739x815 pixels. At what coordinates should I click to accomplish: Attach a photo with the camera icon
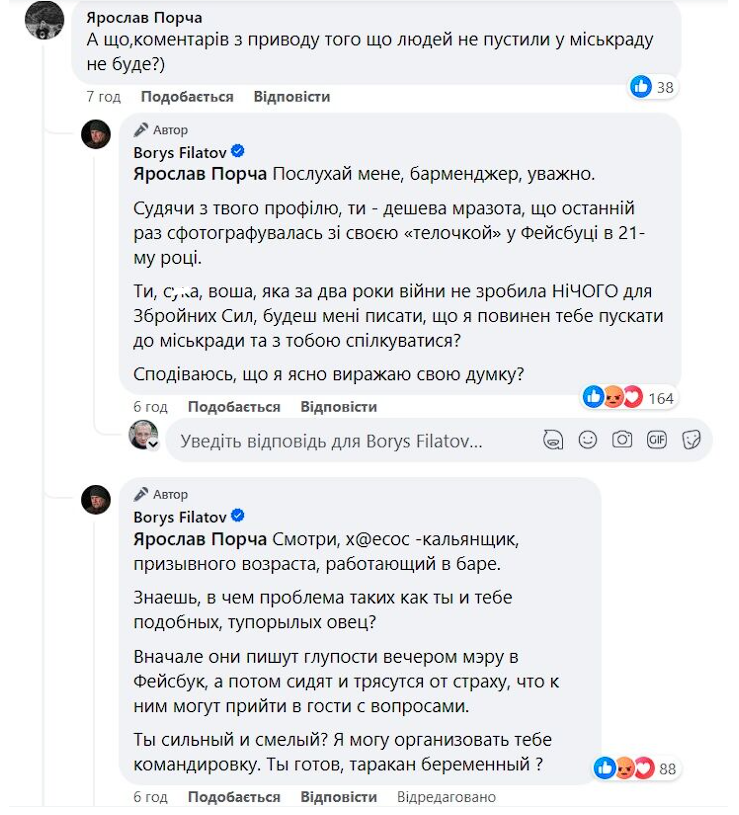point(622,439)
